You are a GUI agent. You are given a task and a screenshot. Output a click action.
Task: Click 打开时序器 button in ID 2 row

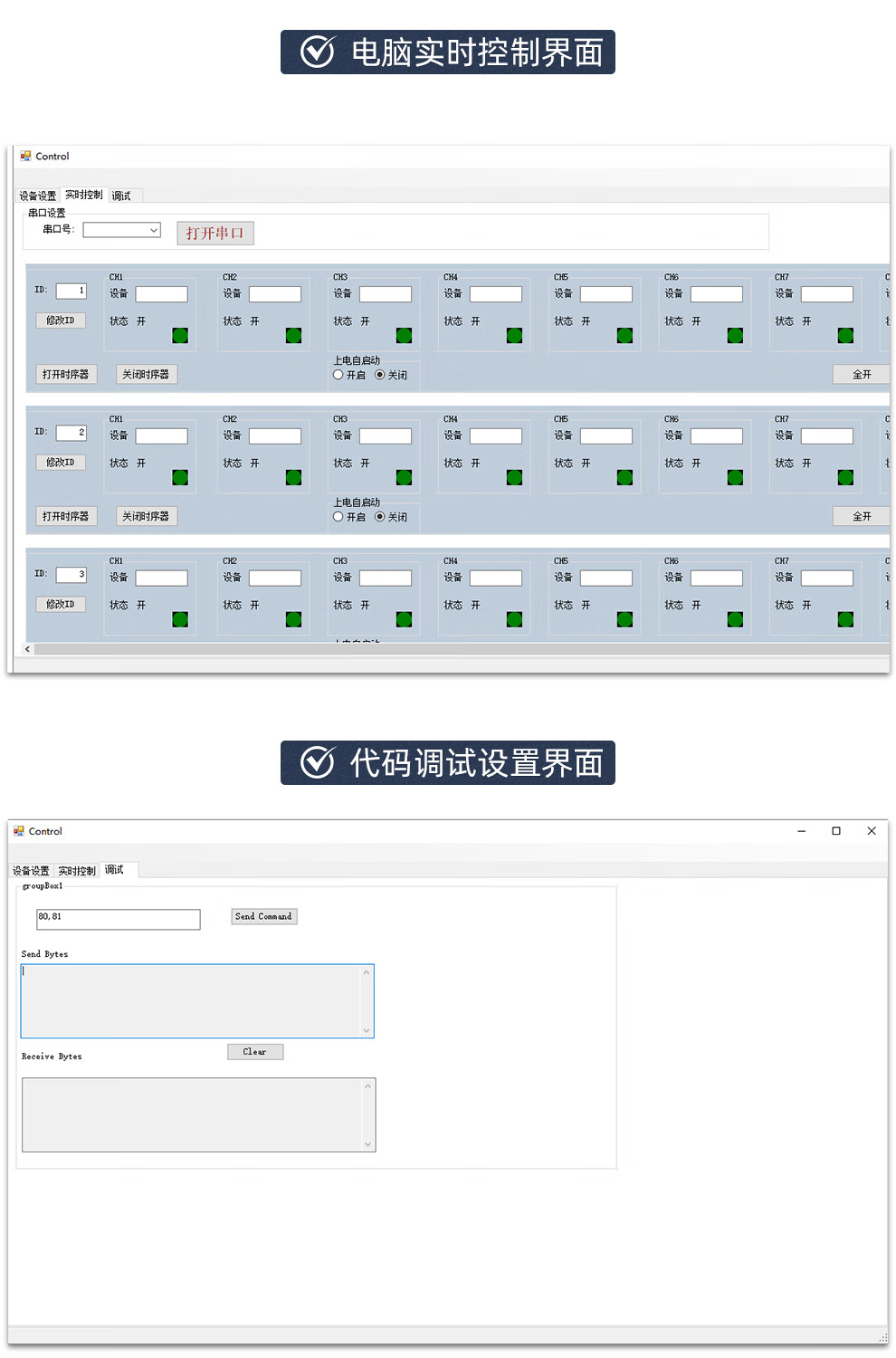coord(66,516)
